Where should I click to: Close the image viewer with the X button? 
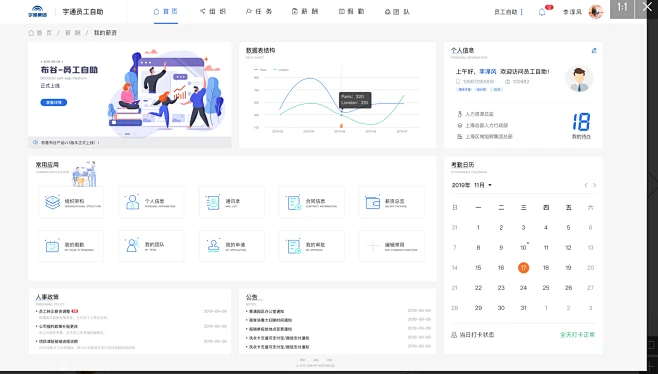[647, 7]
